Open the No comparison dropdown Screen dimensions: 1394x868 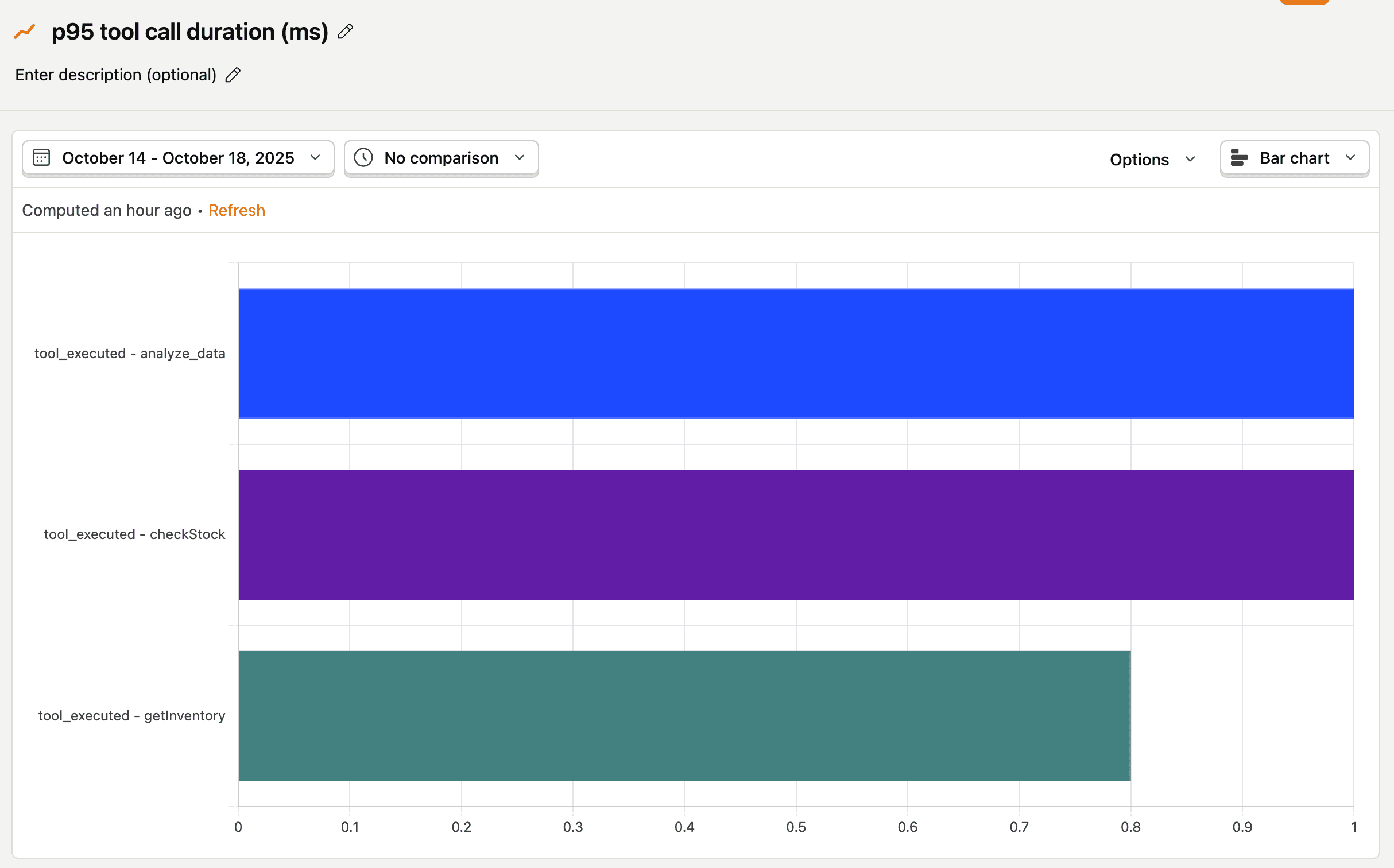[x=441, y=158]
